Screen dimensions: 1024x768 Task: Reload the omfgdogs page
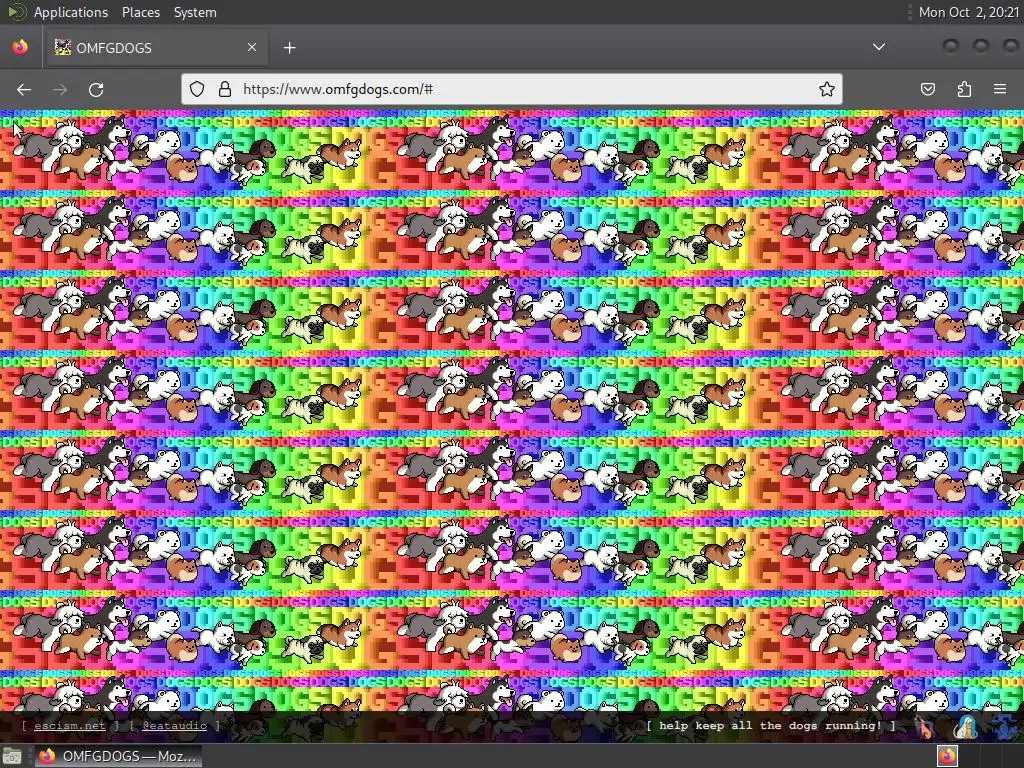coord(96,89)
